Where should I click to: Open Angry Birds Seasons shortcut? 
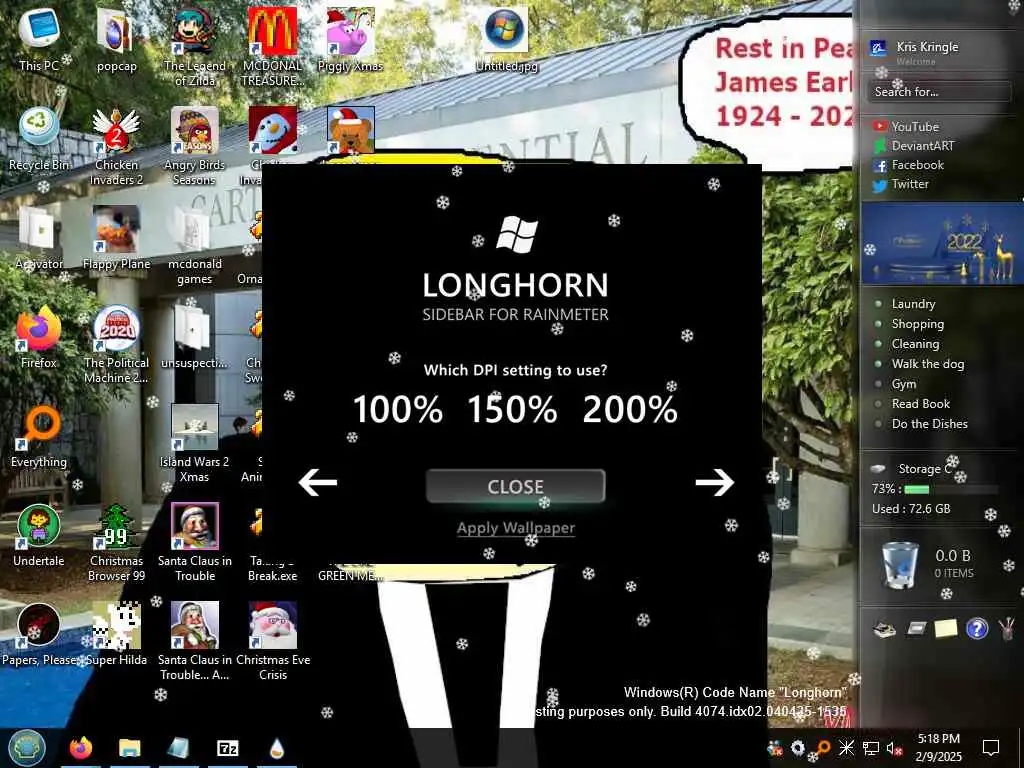pyautogui.click(x=195, y=146)
